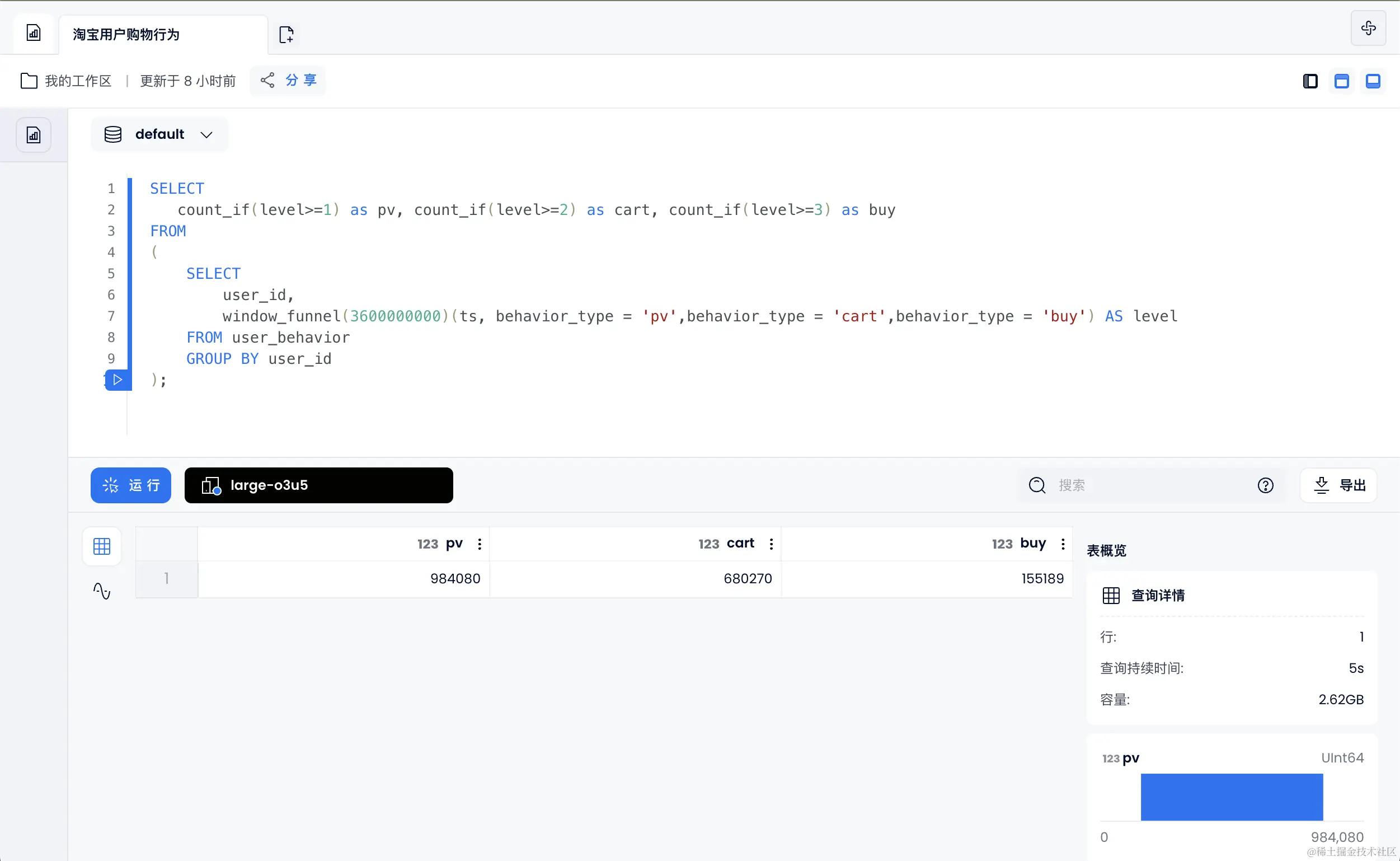This screenshot has height=861, width=1400.
Task: Click the search magnifier icon
Action: (1037, 485)
